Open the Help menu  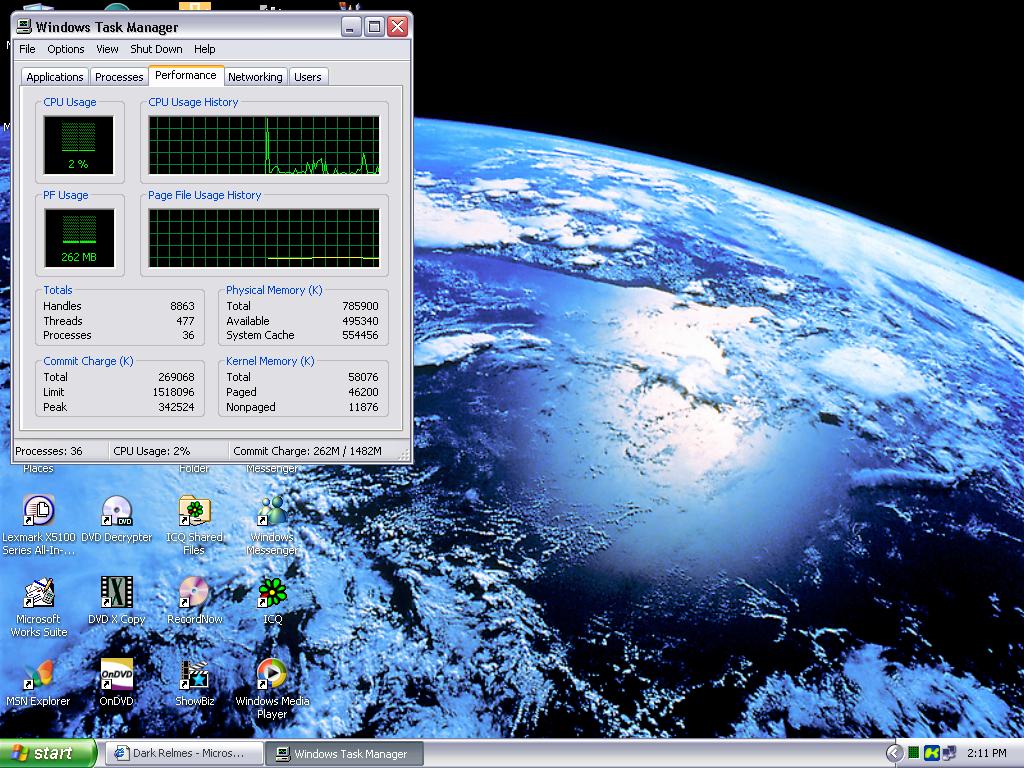coord(204,49)
